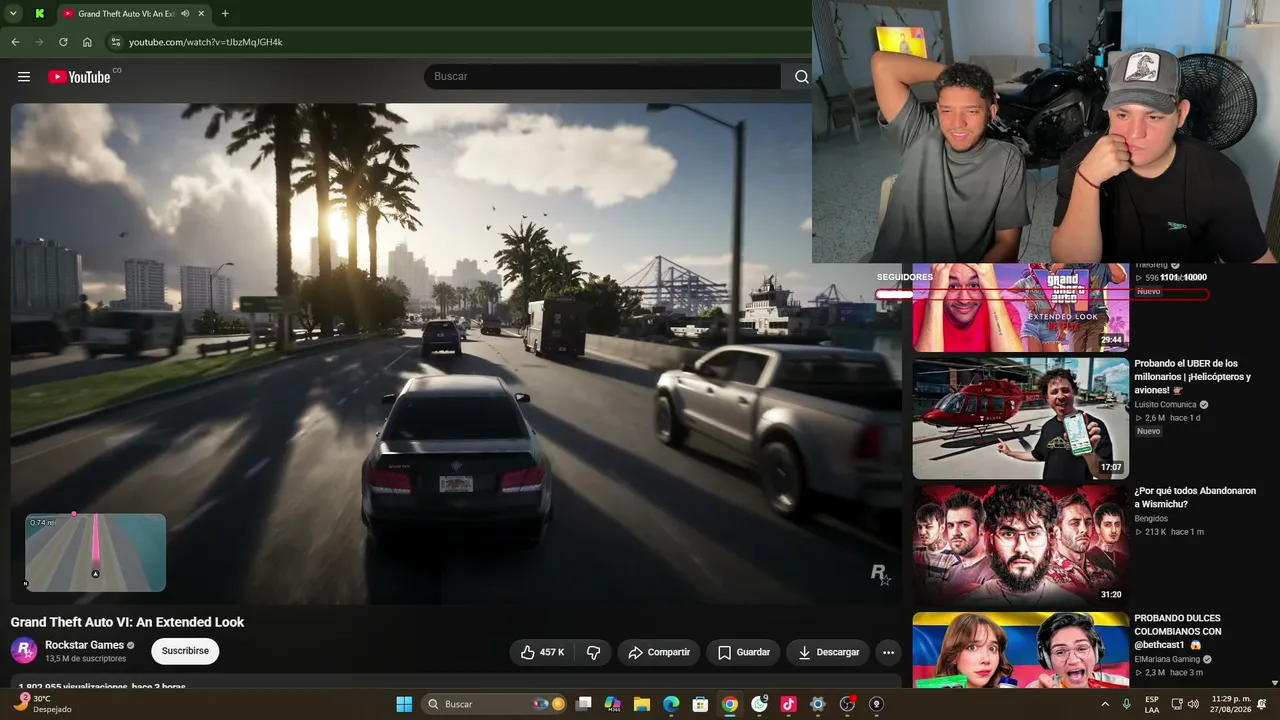Go back with the browser back arrow

[x=15, y=42]
